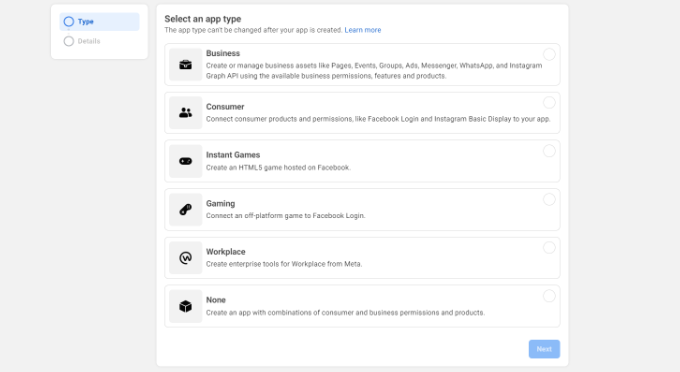This screenshot has width=680, height=372.
Task: Select the Workplace radio button
Action: [549, 248]
